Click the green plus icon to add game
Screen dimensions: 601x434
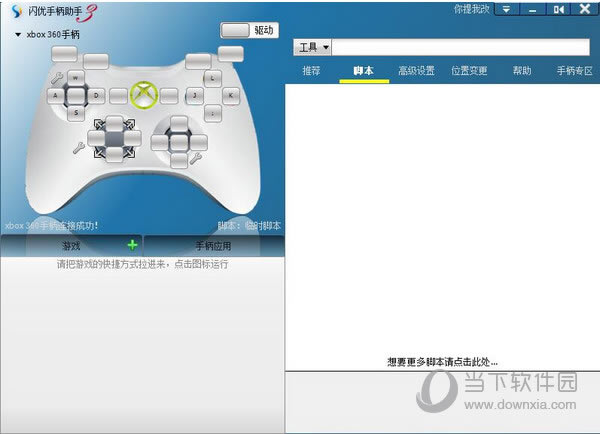[132, 245]
